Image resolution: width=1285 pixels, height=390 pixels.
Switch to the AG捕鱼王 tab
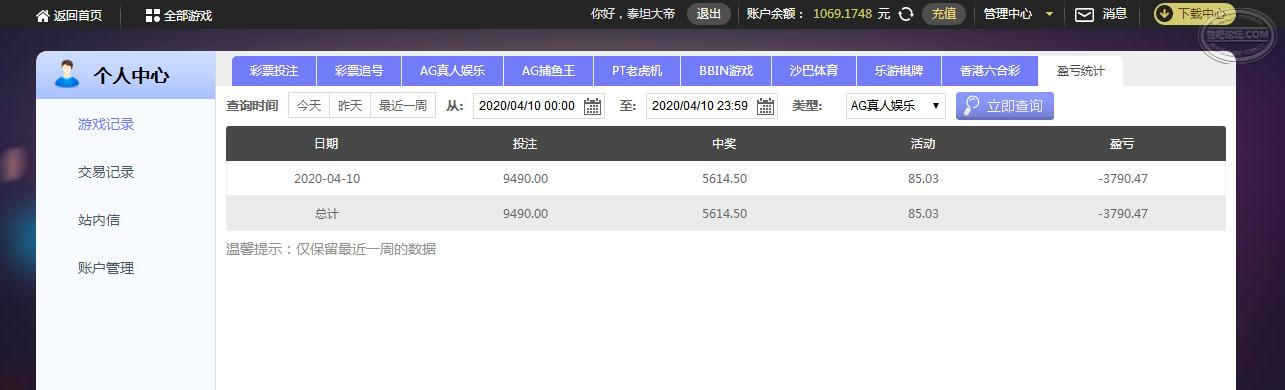coord(548,71)
